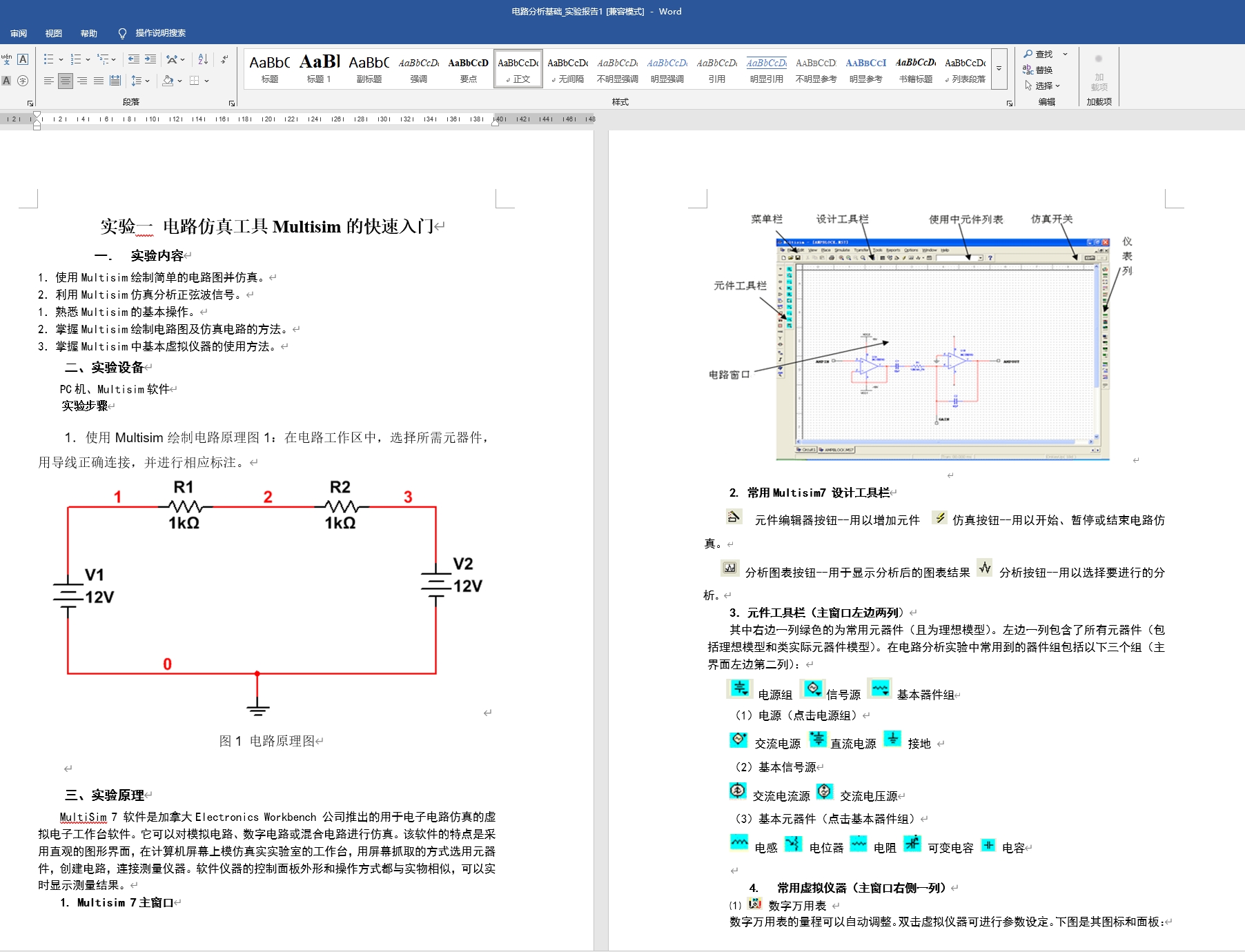
Task: Open line spacing dropdown arrow
Action: click(x=147, y=81)
